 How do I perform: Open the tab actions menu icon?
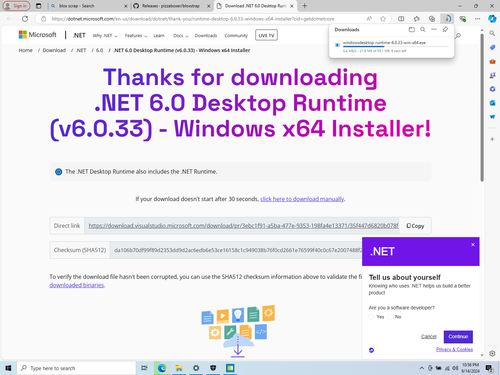tap(39, 6)
